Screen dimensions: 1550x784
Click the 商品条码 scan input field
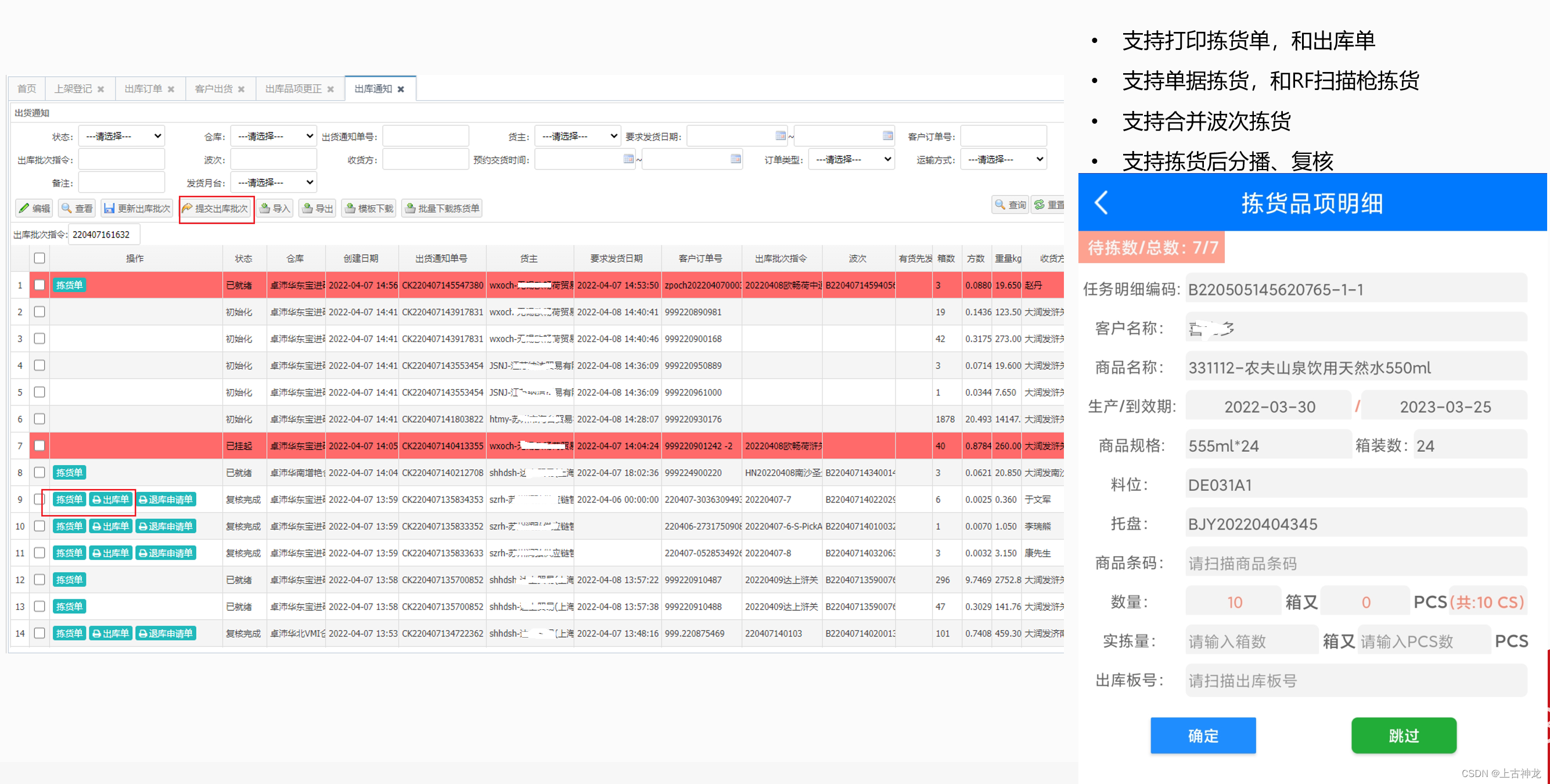point(1356,563)
